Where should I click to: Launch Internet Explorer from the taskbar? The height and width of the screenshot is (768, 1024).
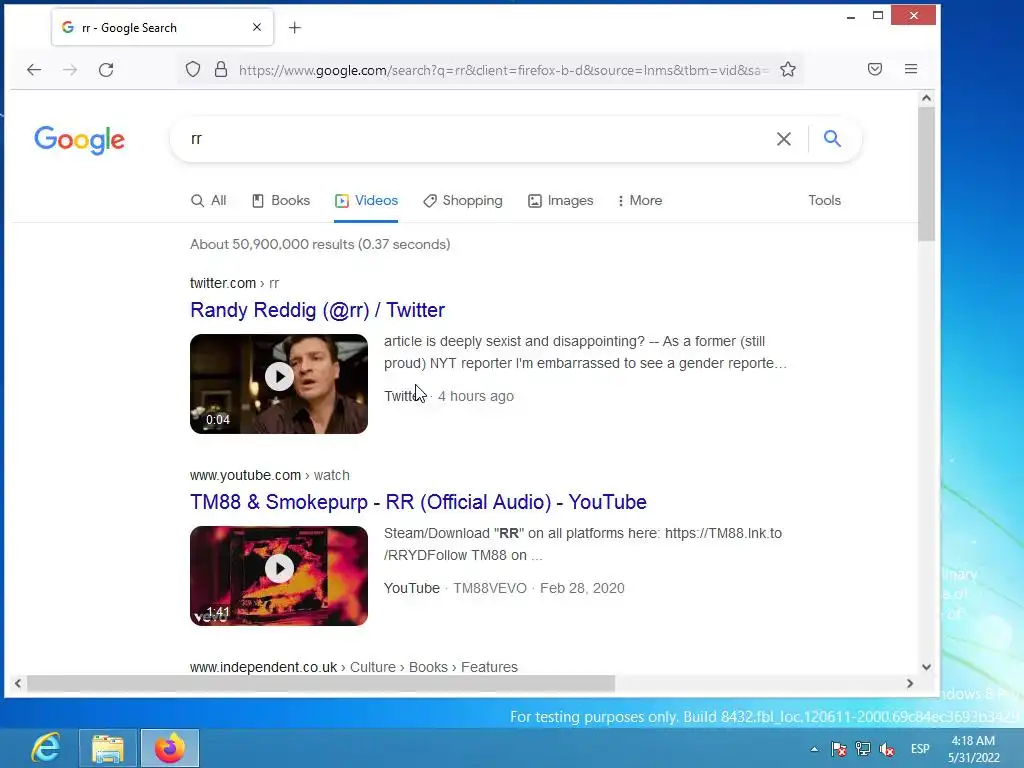[46, 748]
